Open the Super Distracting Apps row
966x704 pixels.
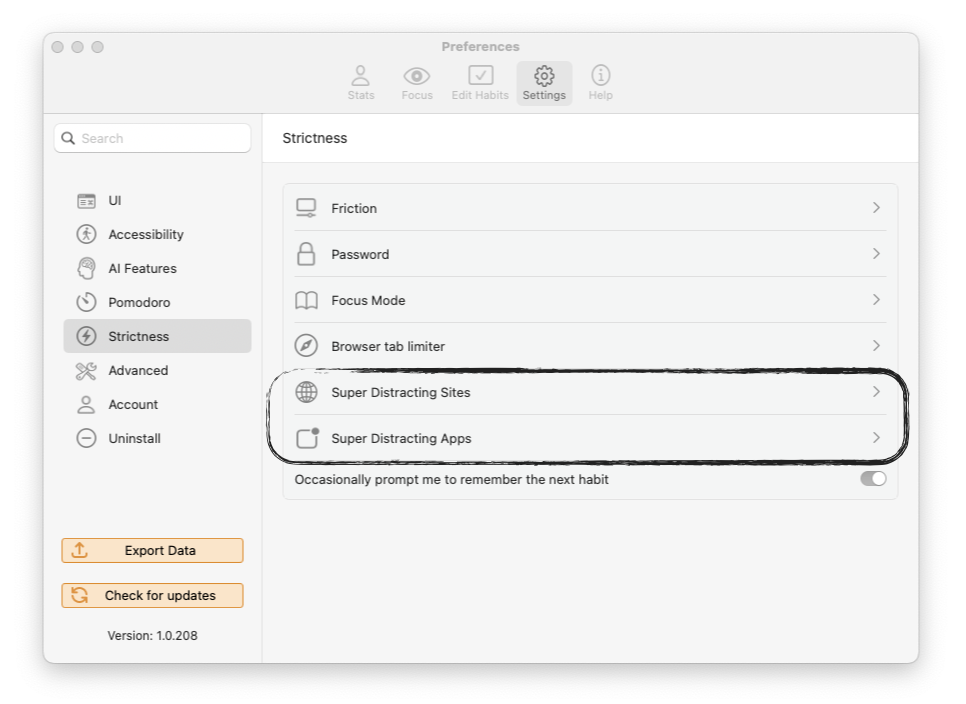pos(590,438)
